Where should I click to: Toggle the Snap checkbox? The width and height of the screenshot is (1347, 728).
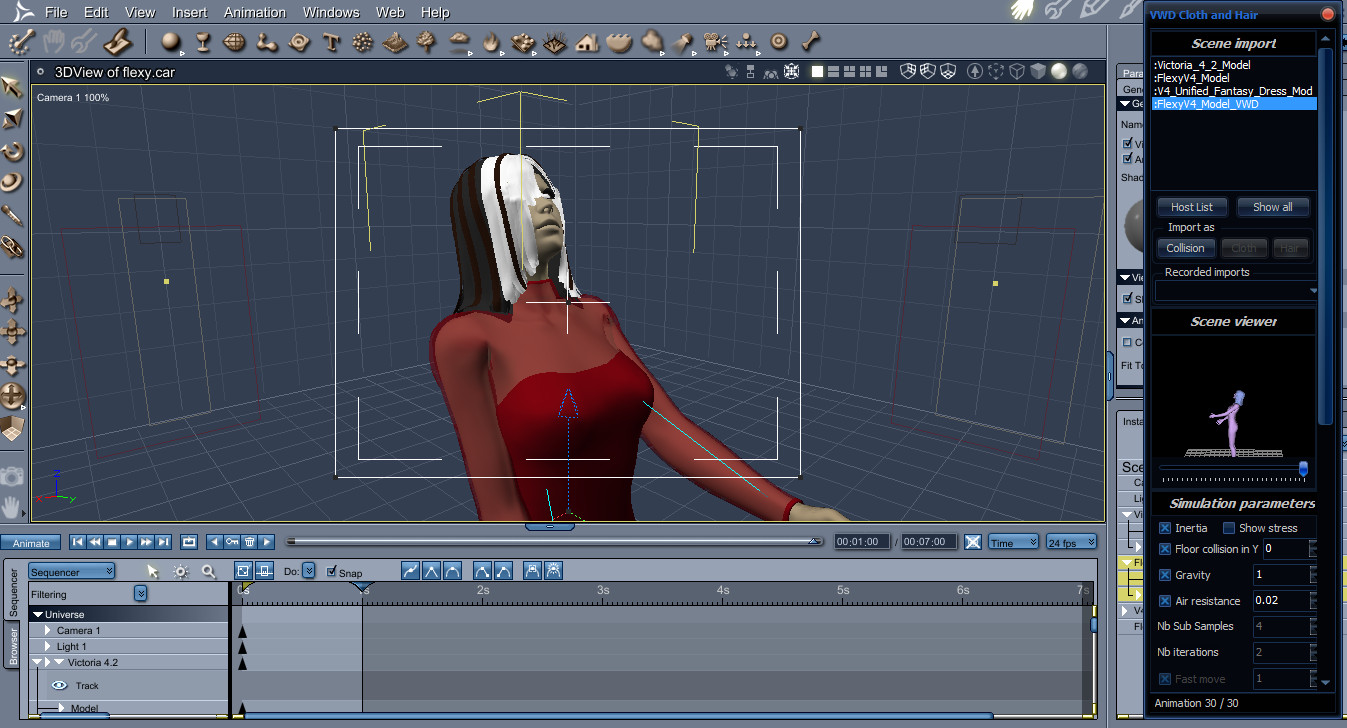pyautogui.click(x=332, y=572)
